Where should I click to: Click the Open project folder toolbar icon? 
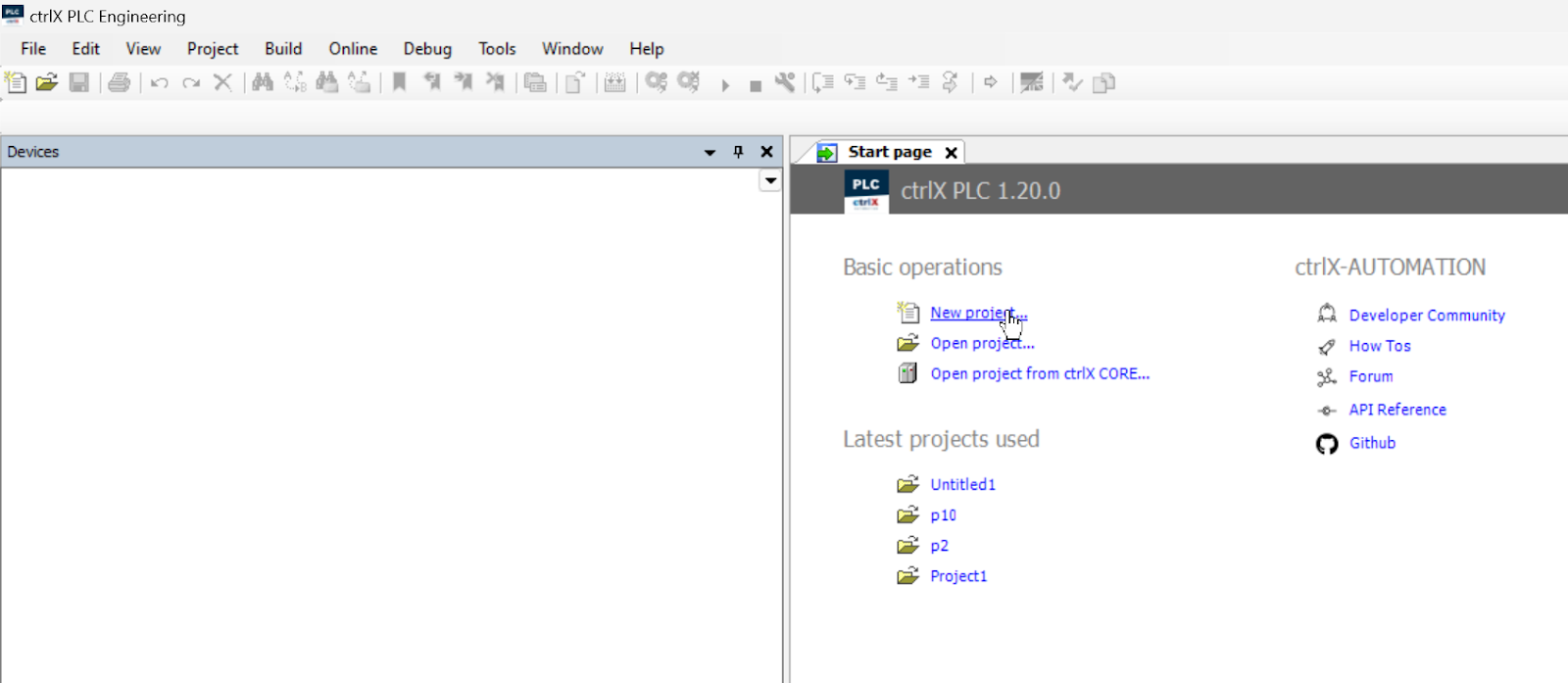click(47, 82)
